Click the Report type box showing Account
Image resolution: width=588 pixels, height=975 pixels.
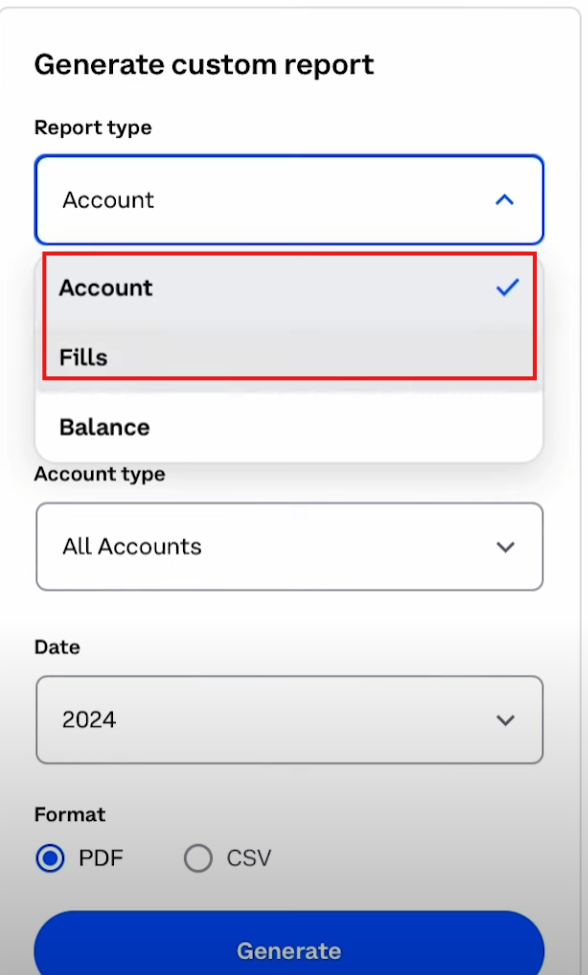coord(290,200)
